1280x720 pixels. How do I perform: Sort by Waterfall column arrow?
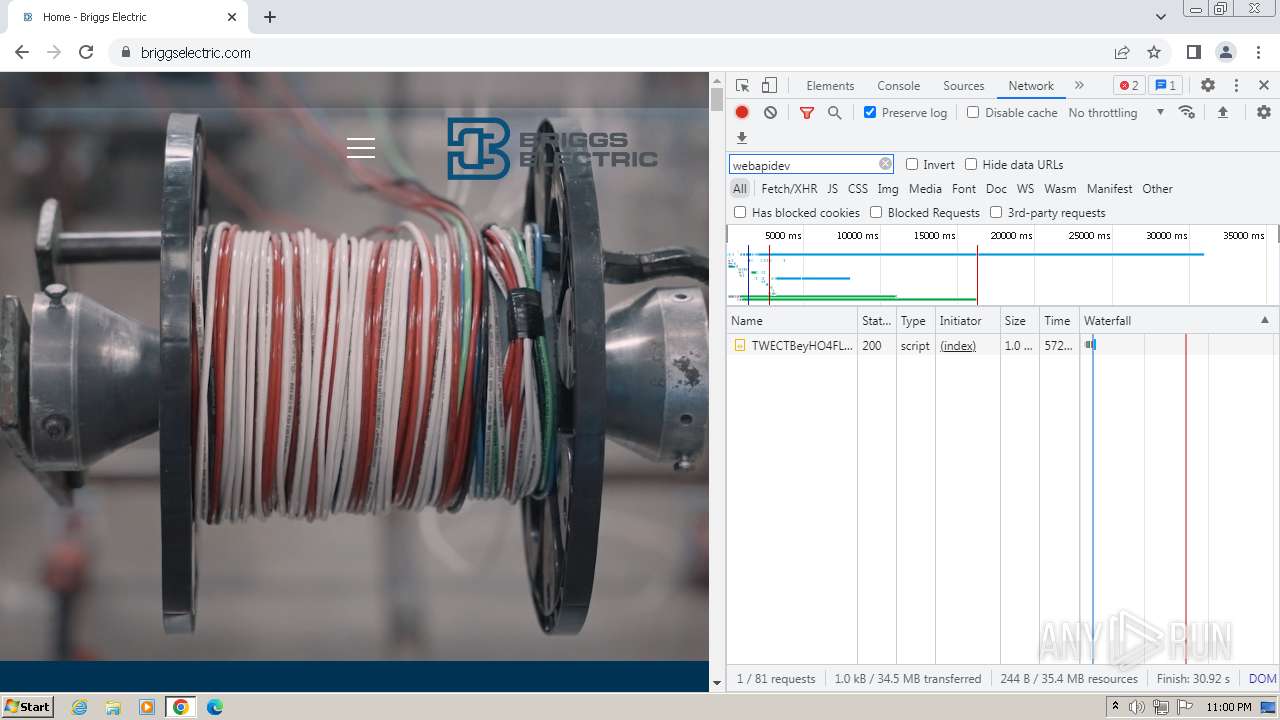pyautogui.click(x=1264, y=320)
